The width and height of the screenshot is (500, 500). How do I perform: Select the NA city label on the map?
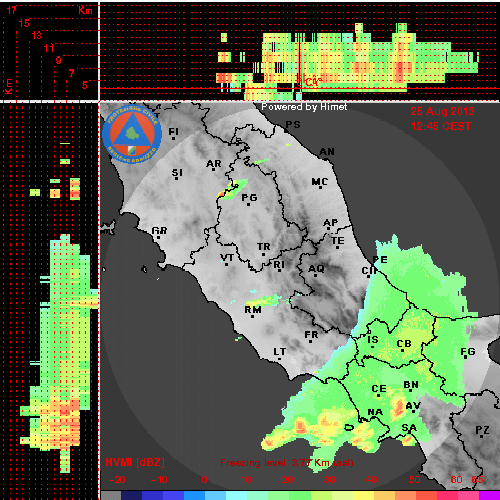coord(375,412)
